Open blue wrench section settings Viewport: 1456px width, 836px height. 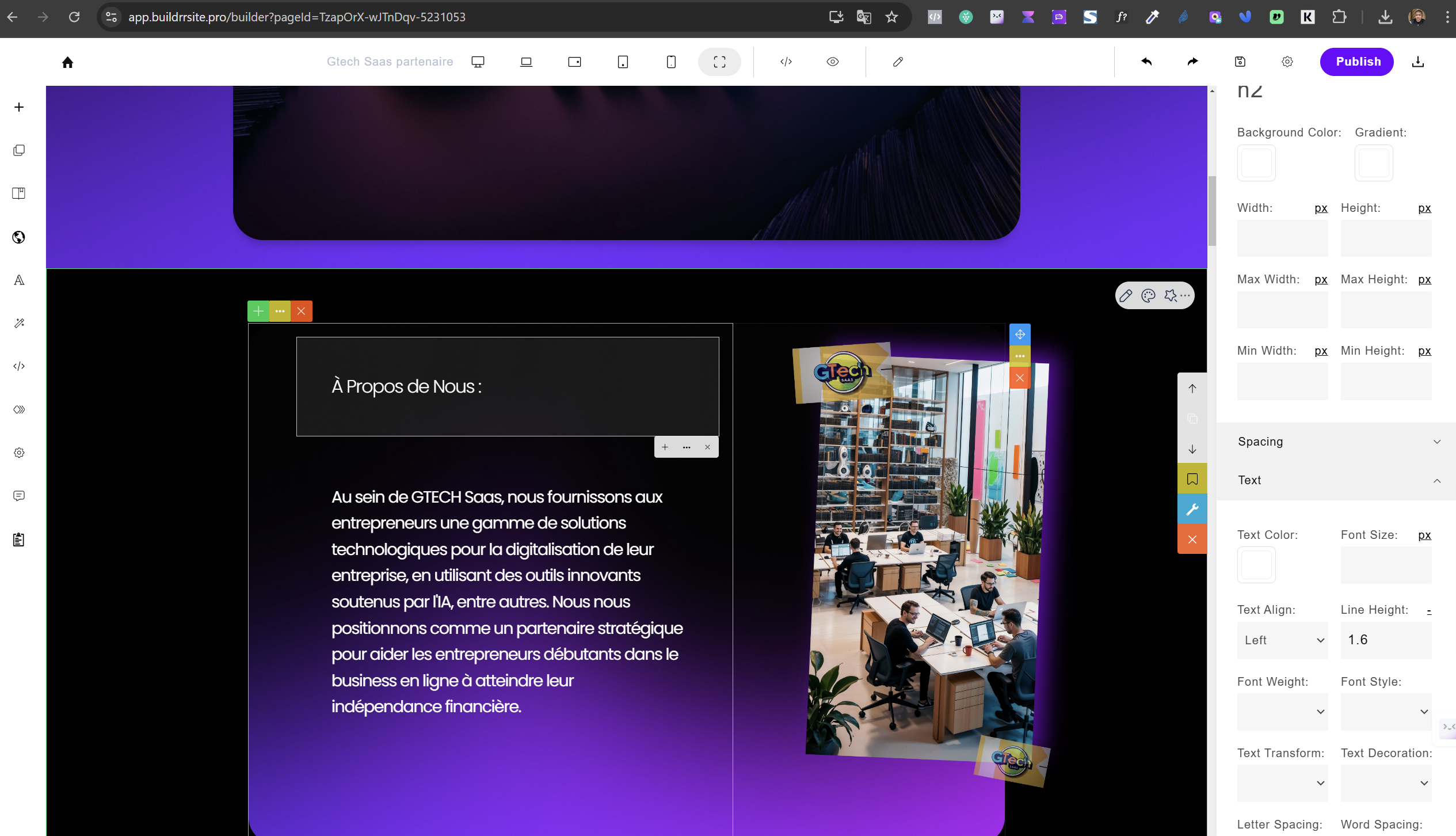(x=1192, y=510)
